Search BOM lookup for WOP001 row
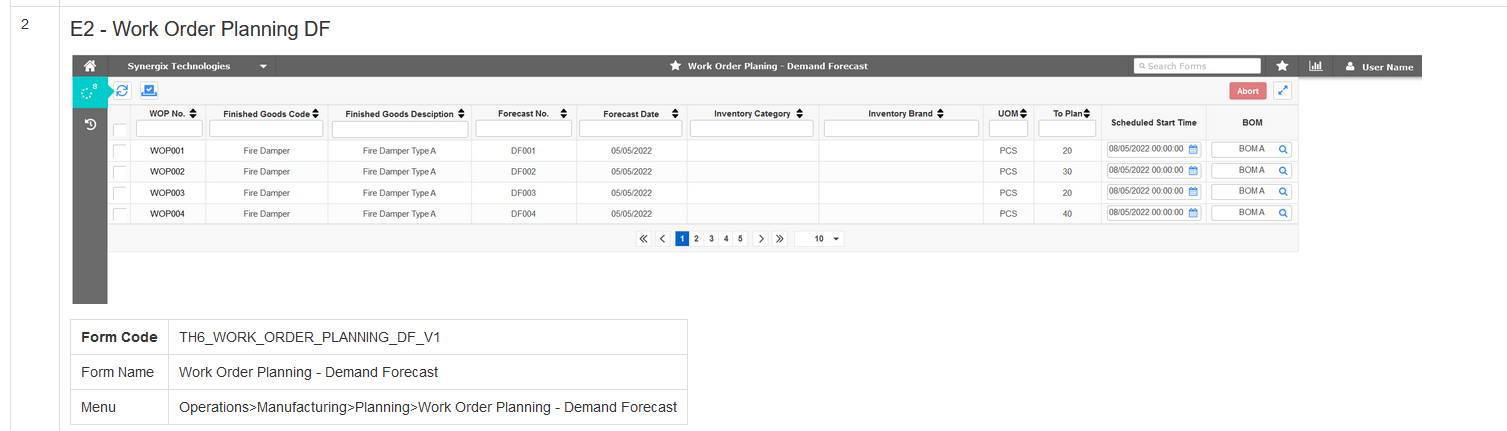This screenshot has width=1507, height=431. [1283, 149]
